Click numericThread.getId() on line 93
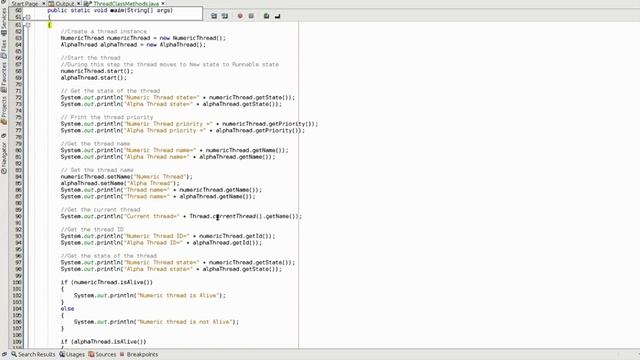640x360 pixels. click(235, 236)
